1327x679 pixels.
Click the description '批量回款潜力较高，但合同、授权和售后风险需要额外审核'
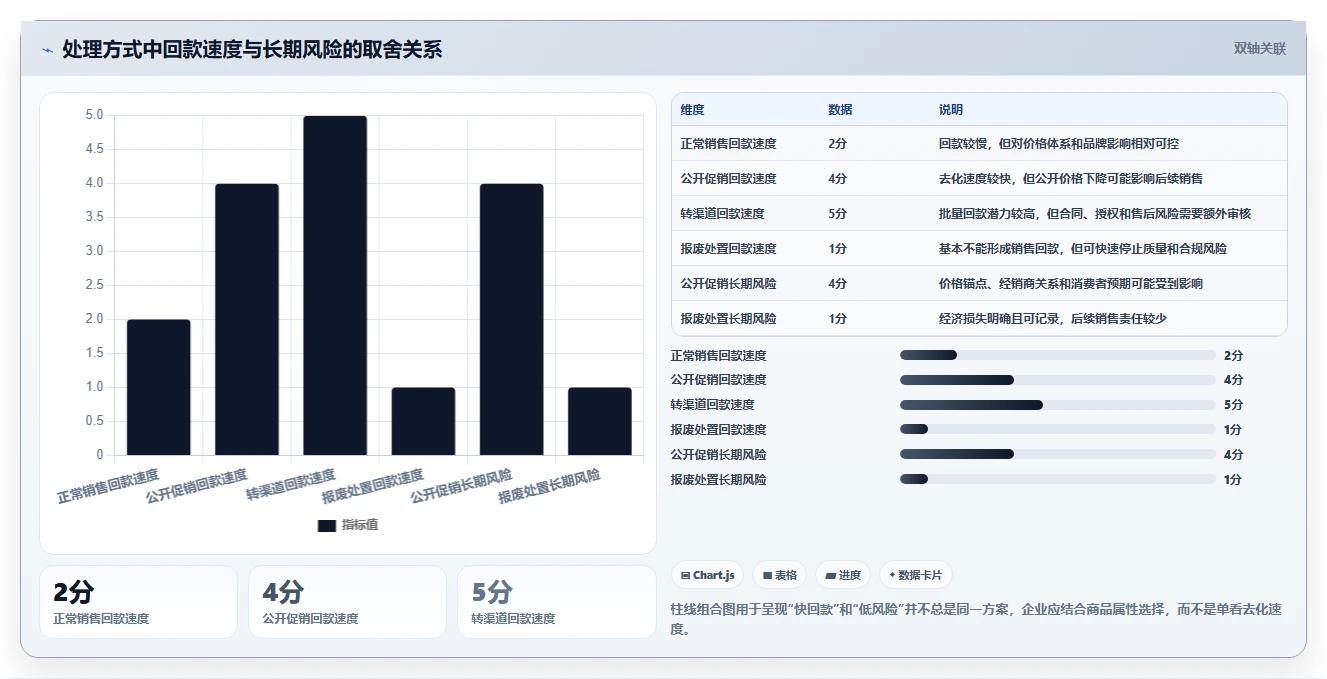1095,214
